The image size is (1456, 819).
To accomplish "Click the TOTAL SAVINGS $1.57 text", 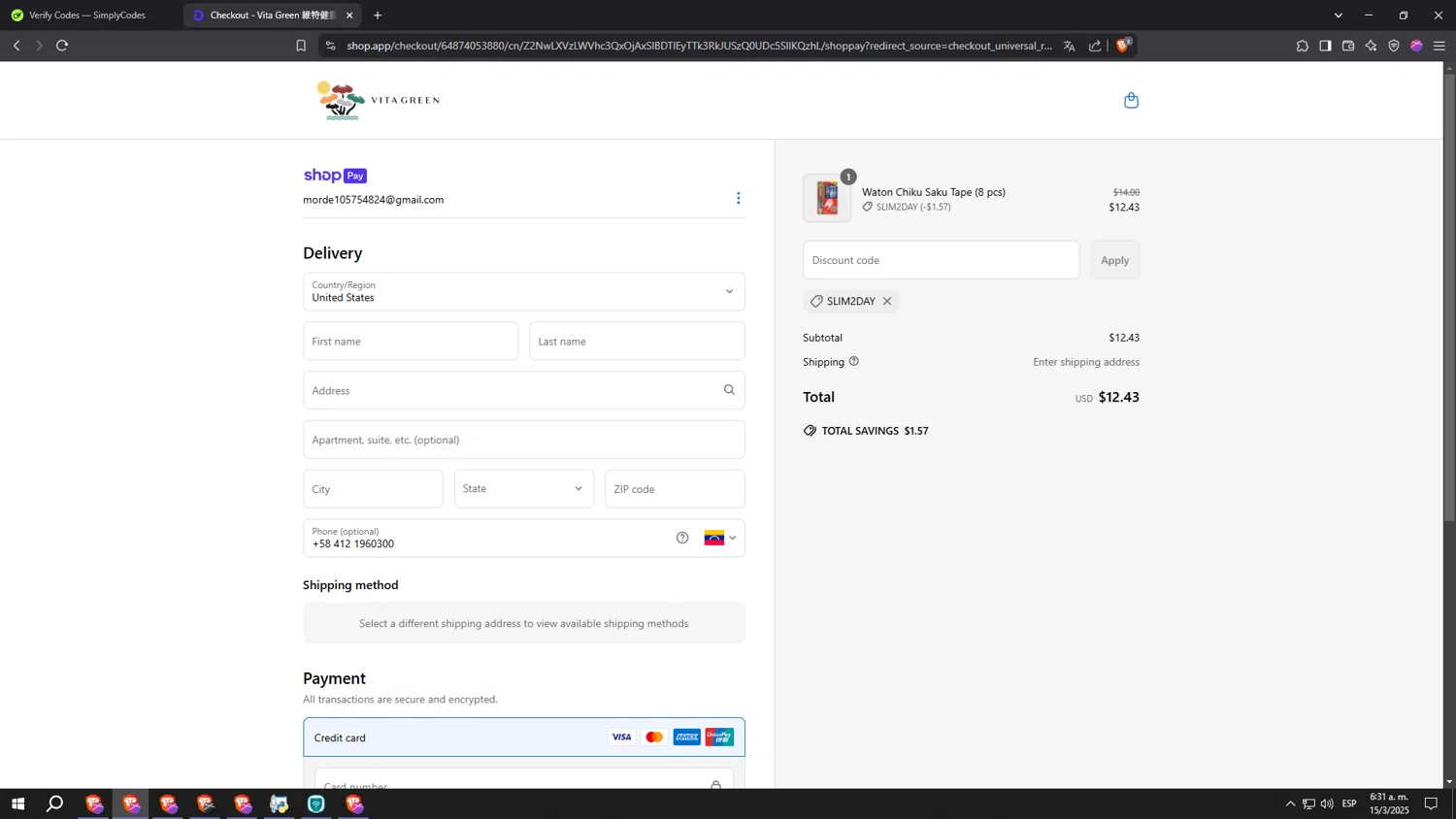I will (875, 431).
